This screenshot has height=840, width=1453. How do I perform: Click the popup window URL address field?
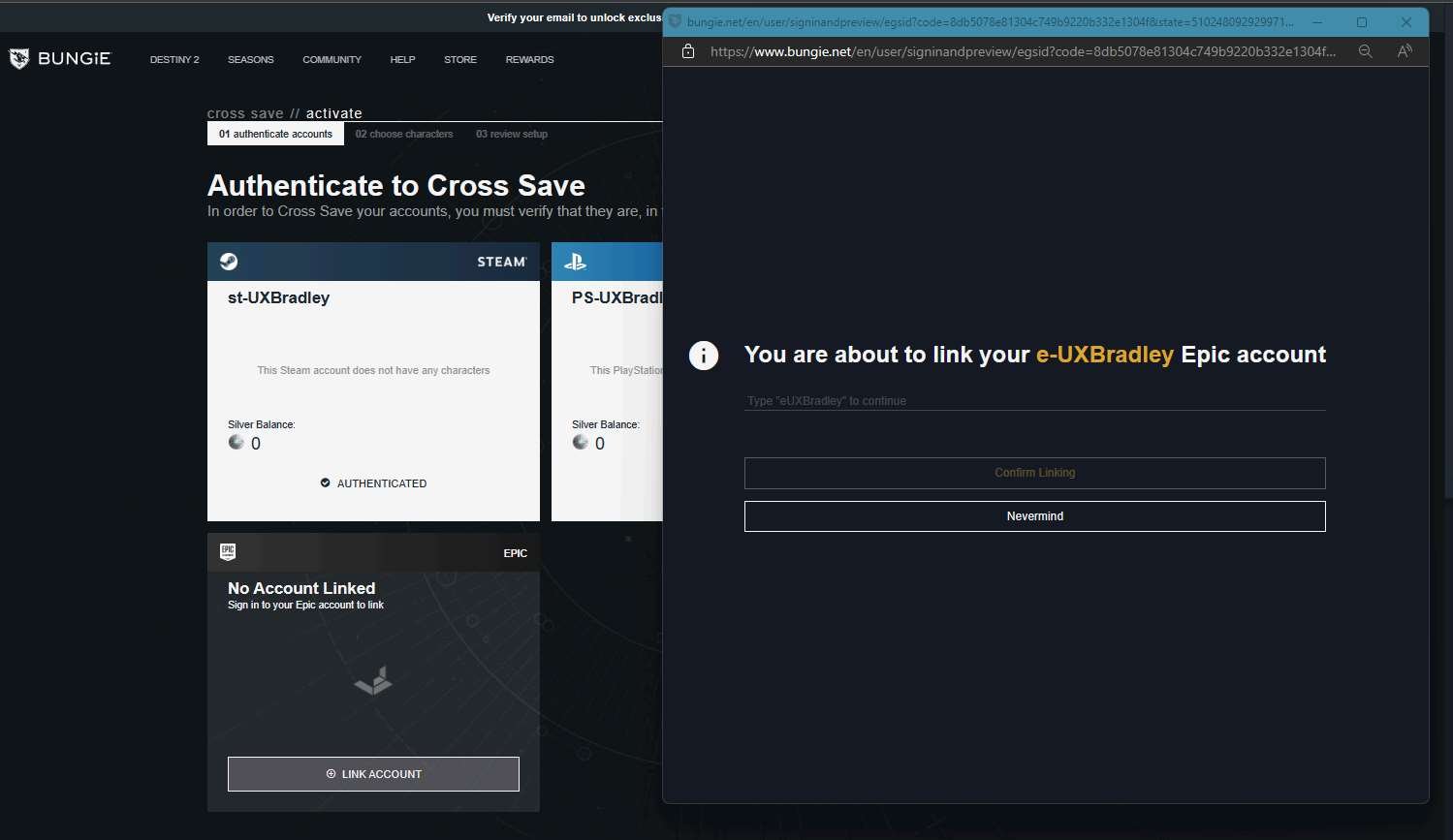tap(1023, 51)
